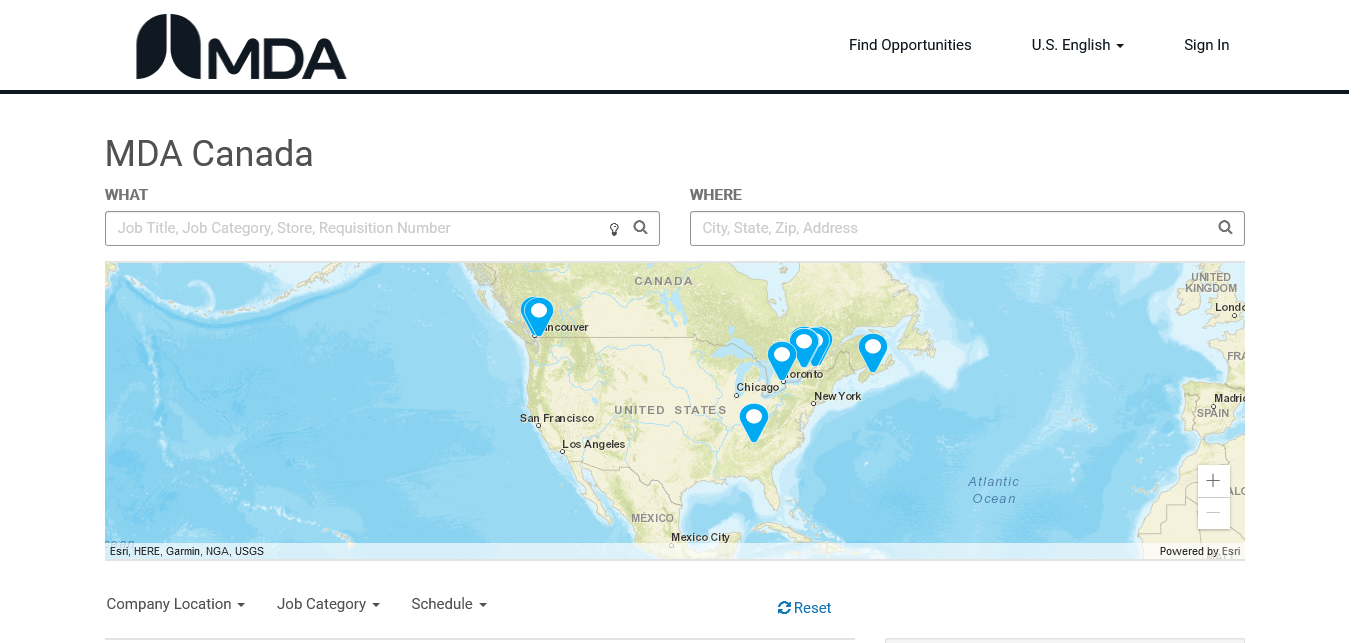The height and width of the screenshot is (643, 1366).
Task: Open the Job Category filter dropdown
Action: (x=328, y=604)
